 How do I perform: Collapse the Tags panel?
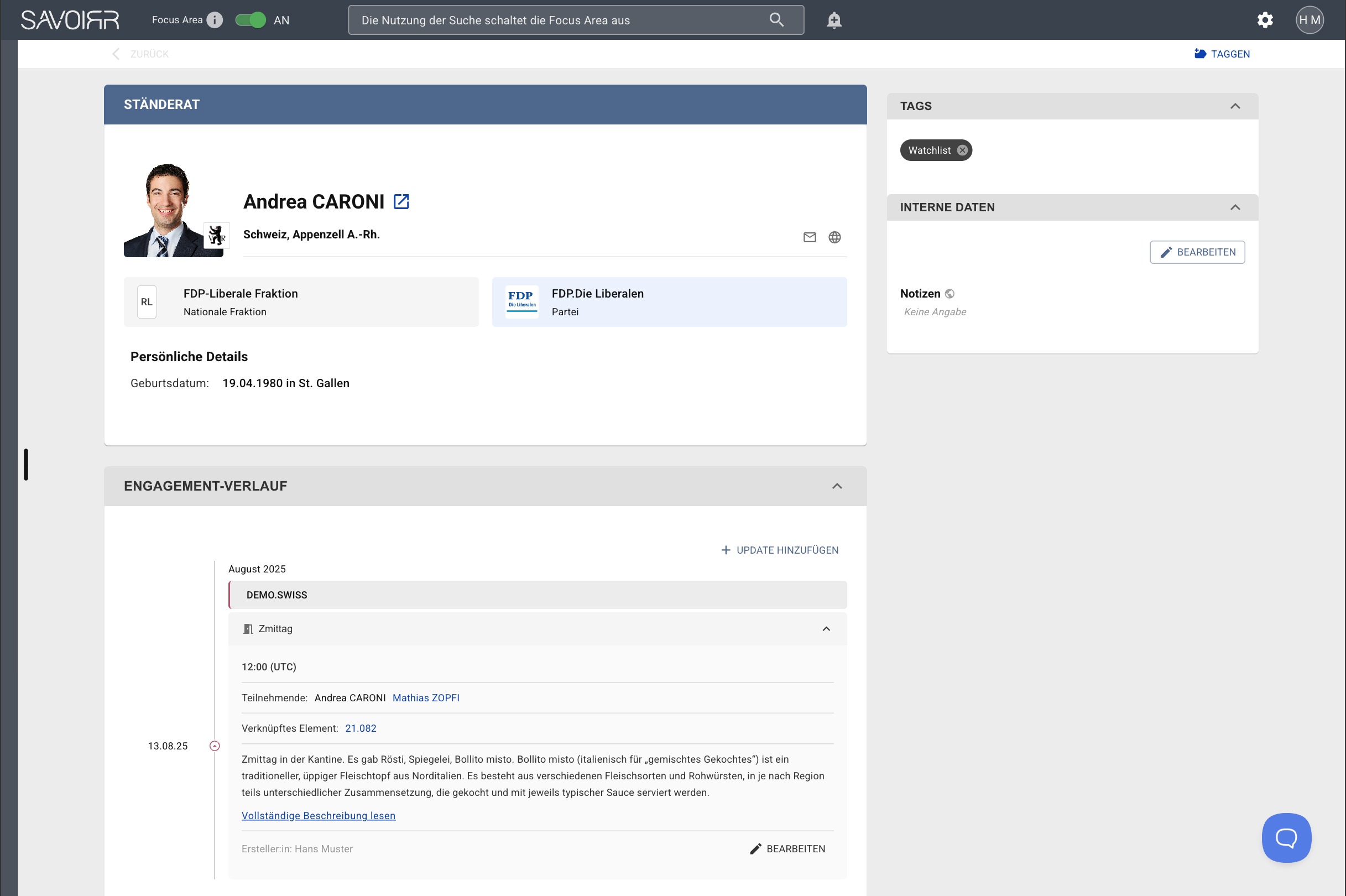pyautogui.click(x=1235, y=106)
